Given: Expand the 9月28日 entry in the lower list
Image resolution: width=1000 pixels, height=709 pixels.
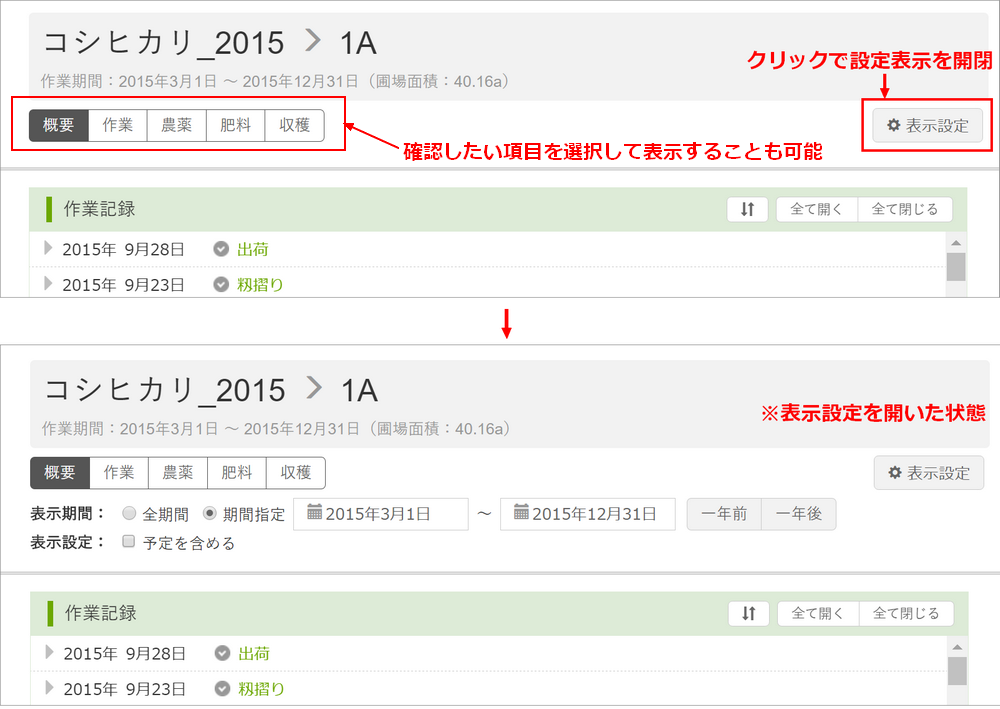Looking at the screenshot, I should pos(49,653).
